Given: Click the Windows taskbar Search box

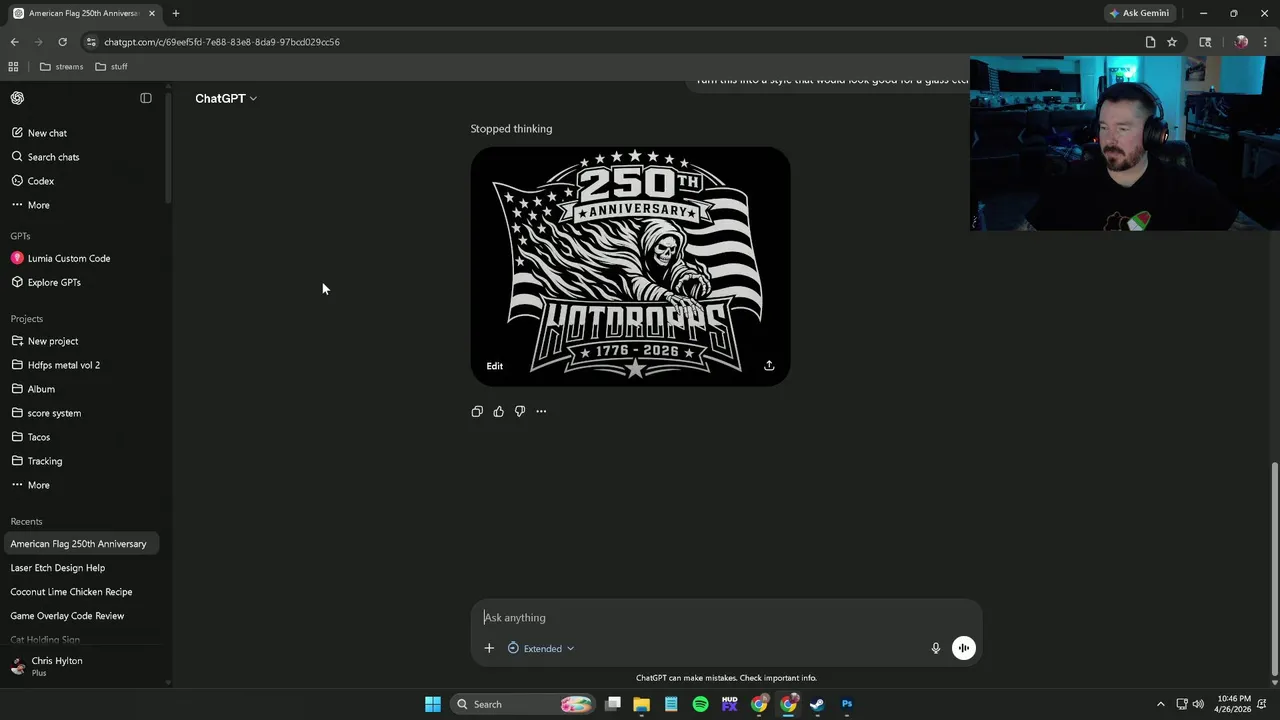Looking at the screenshot, I should [522, 704].
